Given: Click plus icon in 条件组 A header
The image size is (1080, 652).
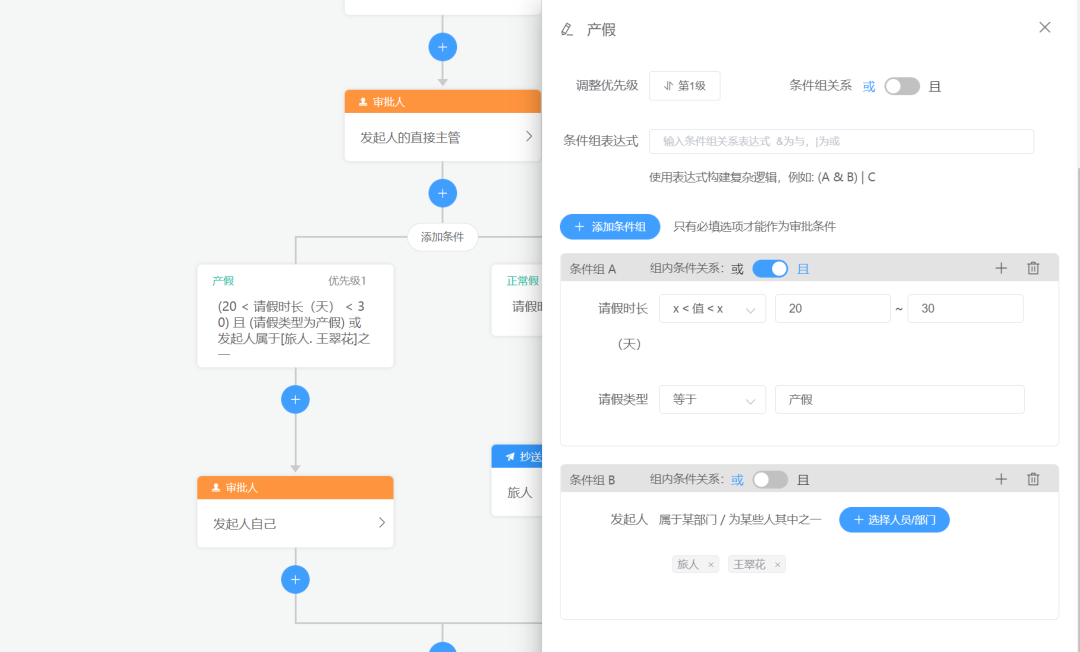Looking at the screenshot, I should click(1001, 268).
